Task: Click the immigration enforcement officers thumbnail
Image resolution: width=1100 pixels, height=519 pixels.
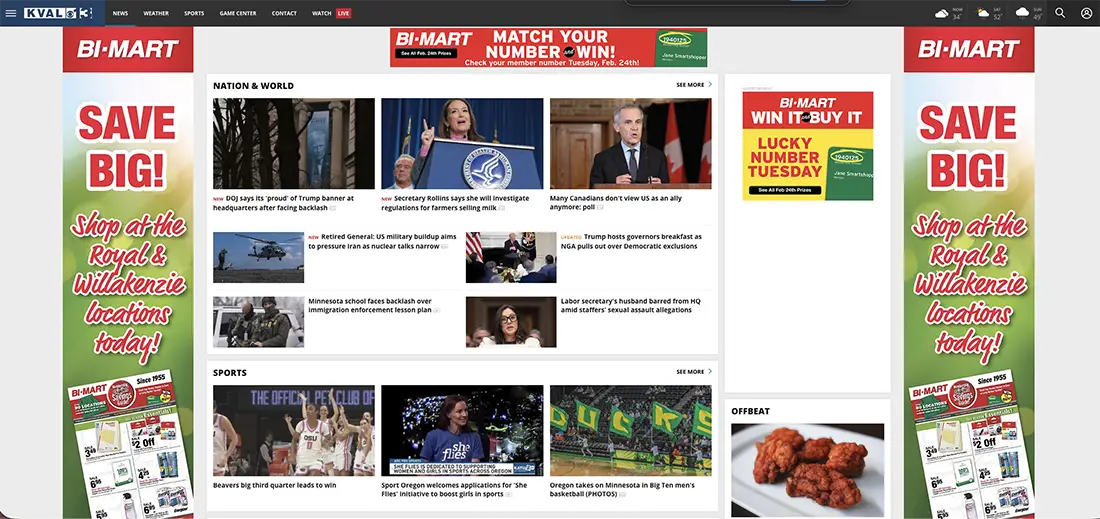Action: coord(259,322)
